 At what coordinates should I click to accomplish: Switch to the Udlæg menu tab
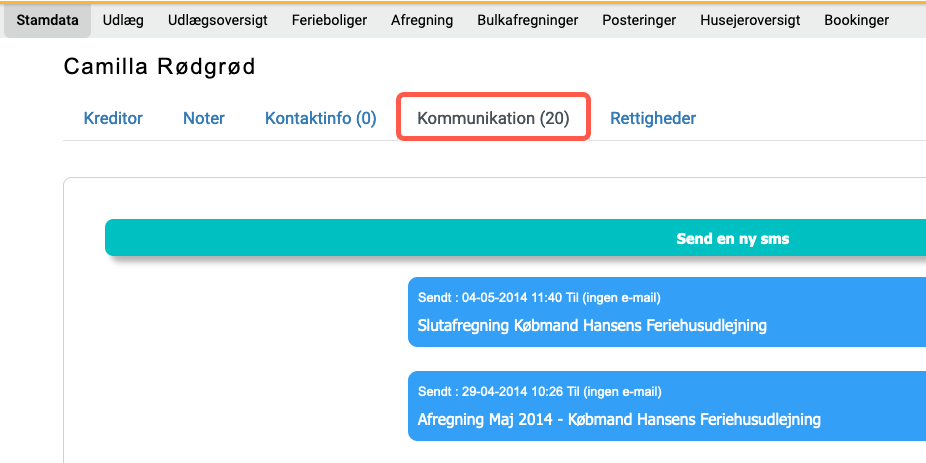[x=123, y=20]
